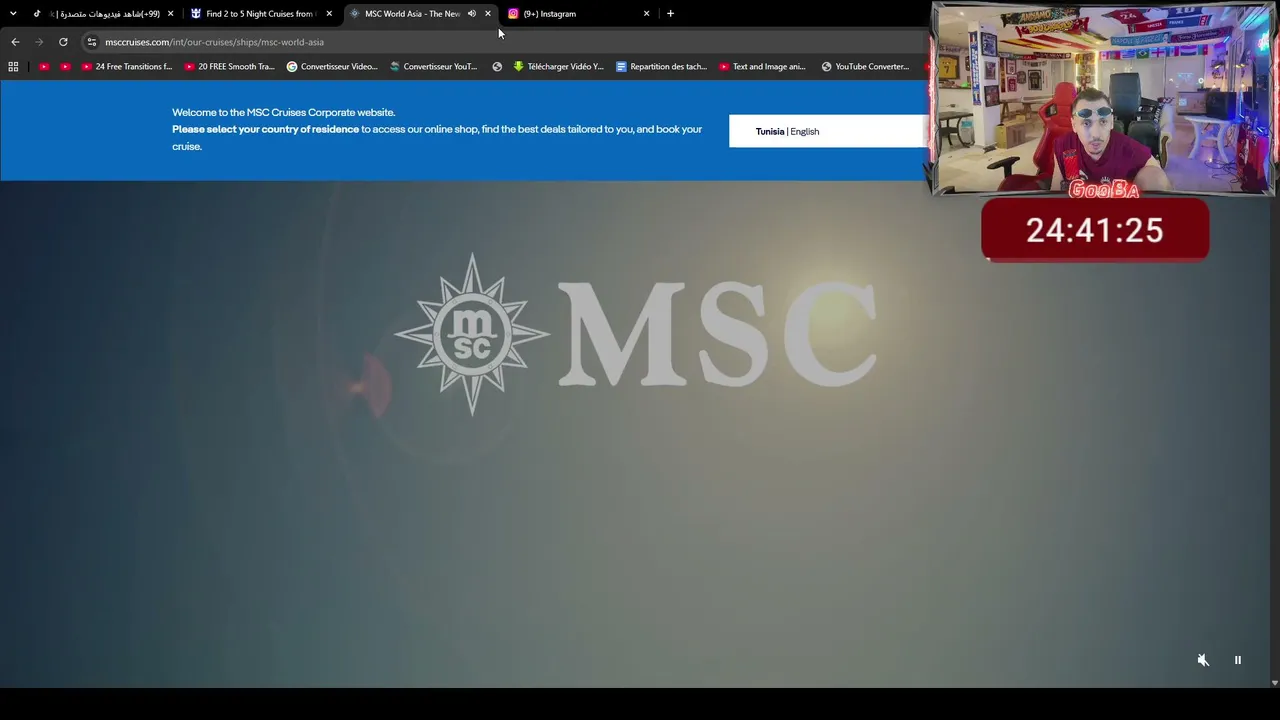1280x720 pixels.
Task: Reload the current page
Action: tap(63, 42)
